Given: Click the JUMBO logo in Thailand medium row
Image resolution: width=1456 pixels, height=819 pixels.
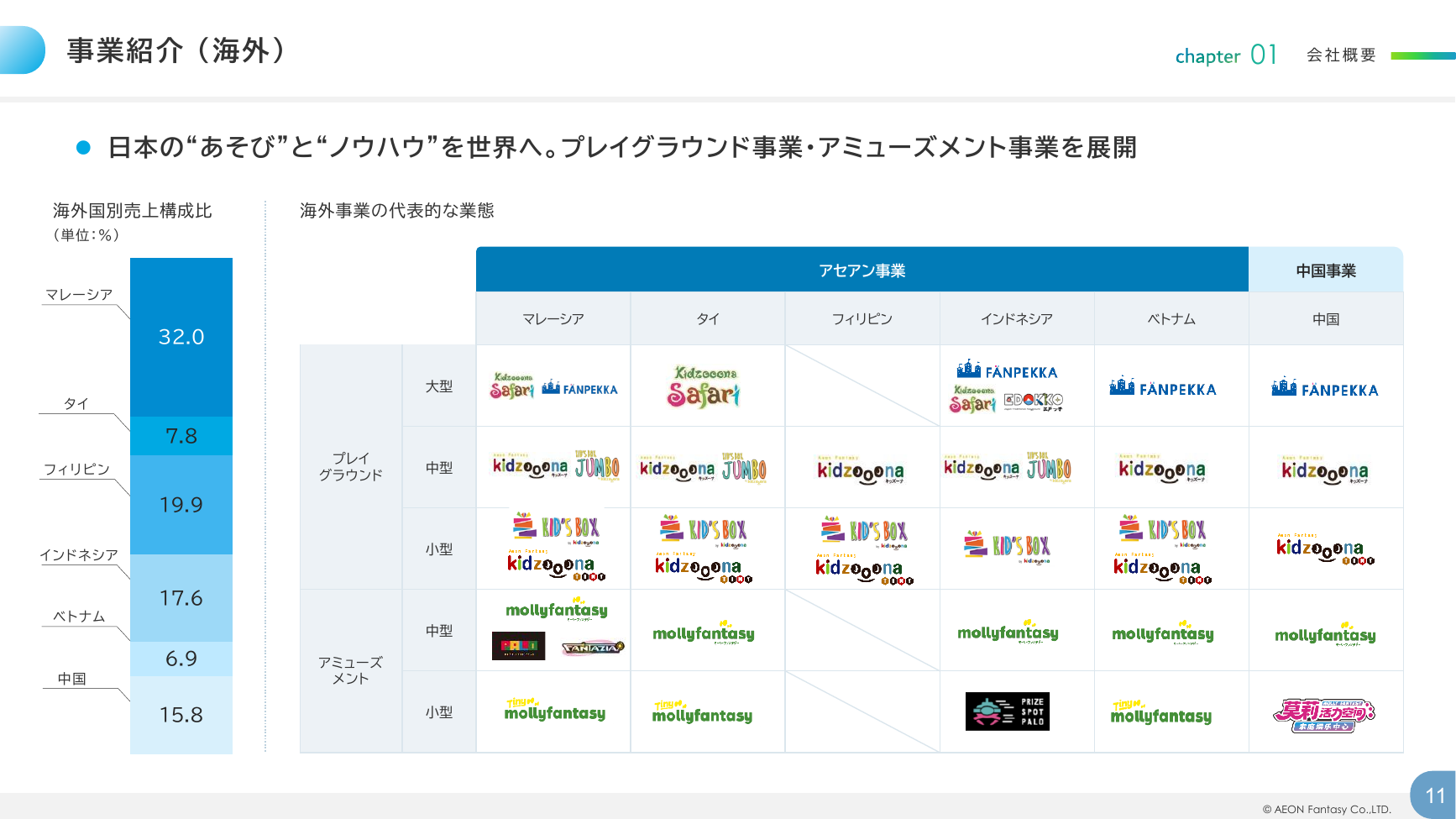Looking at the screenshot, I should coord(745,468).
